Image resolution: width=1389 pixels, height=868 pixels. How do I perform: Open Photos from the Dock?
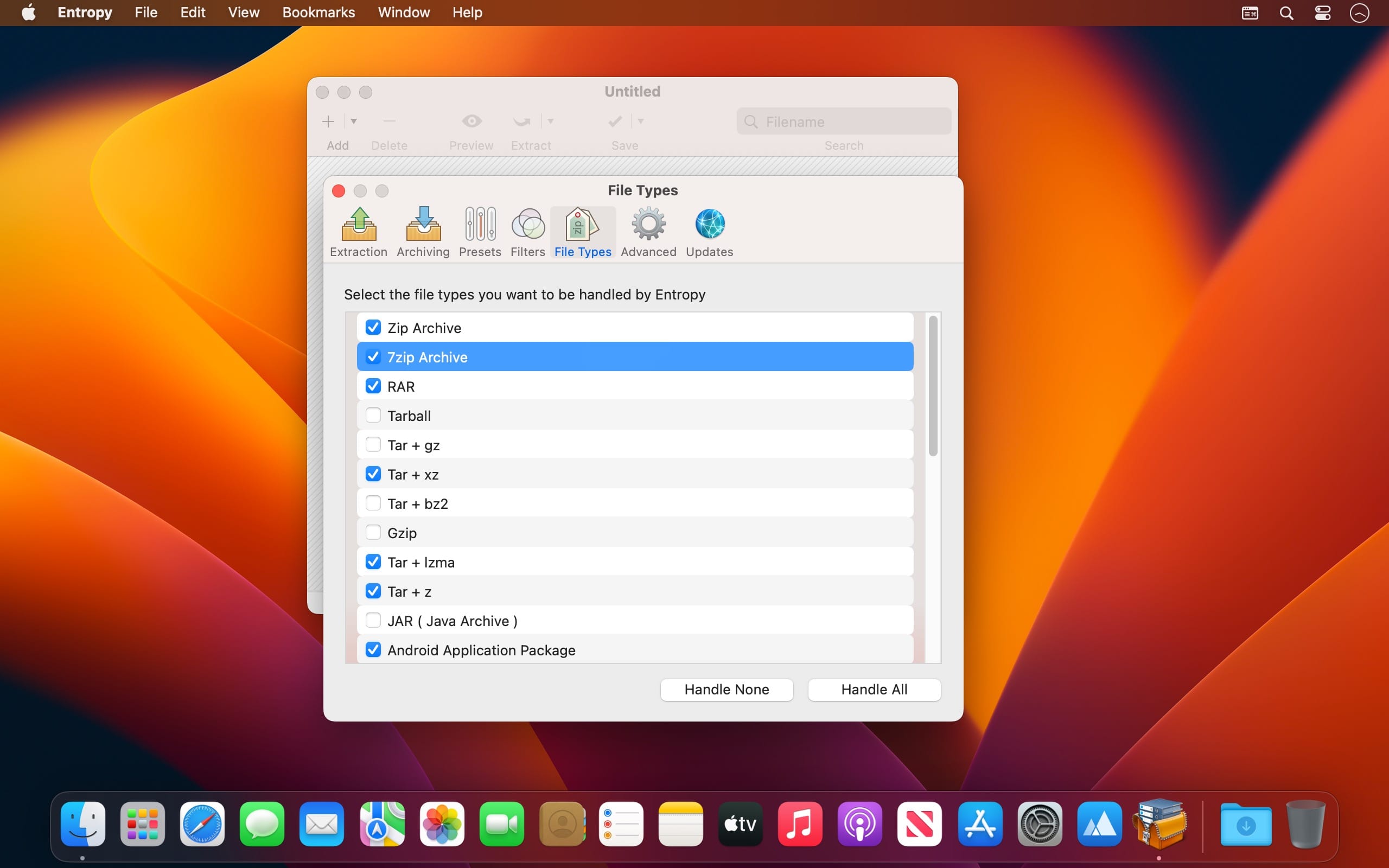442,824
